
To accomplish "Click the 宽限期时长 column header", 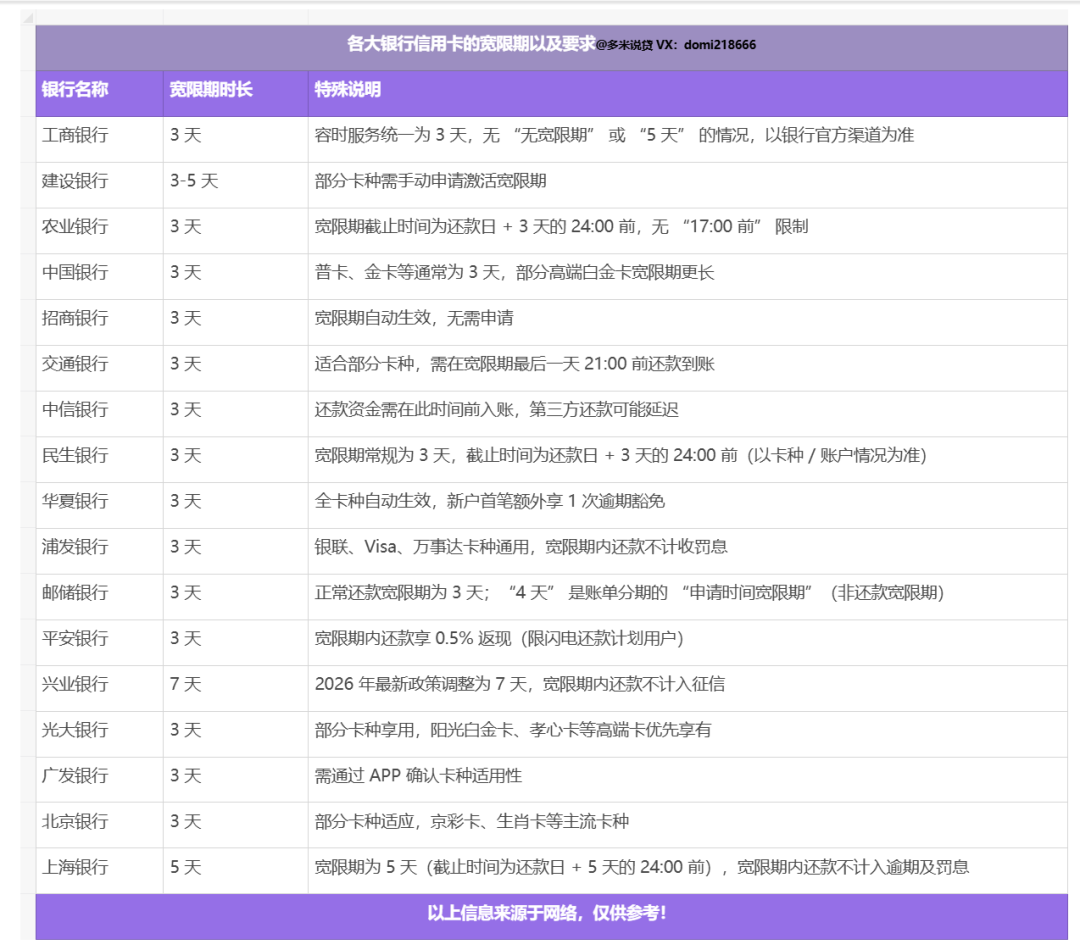I will click(x=210, y=90).
